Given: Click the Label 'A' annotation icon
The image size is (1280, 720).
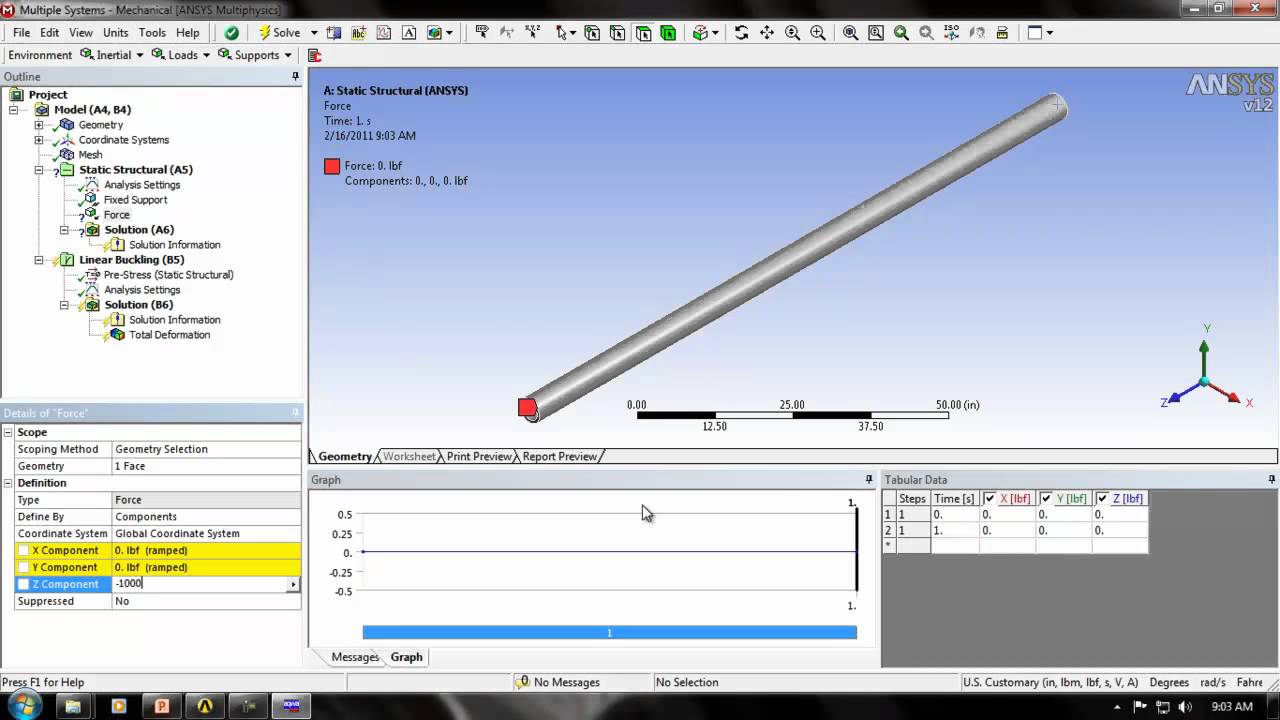Looking at the screenshot, I should 409,32.
